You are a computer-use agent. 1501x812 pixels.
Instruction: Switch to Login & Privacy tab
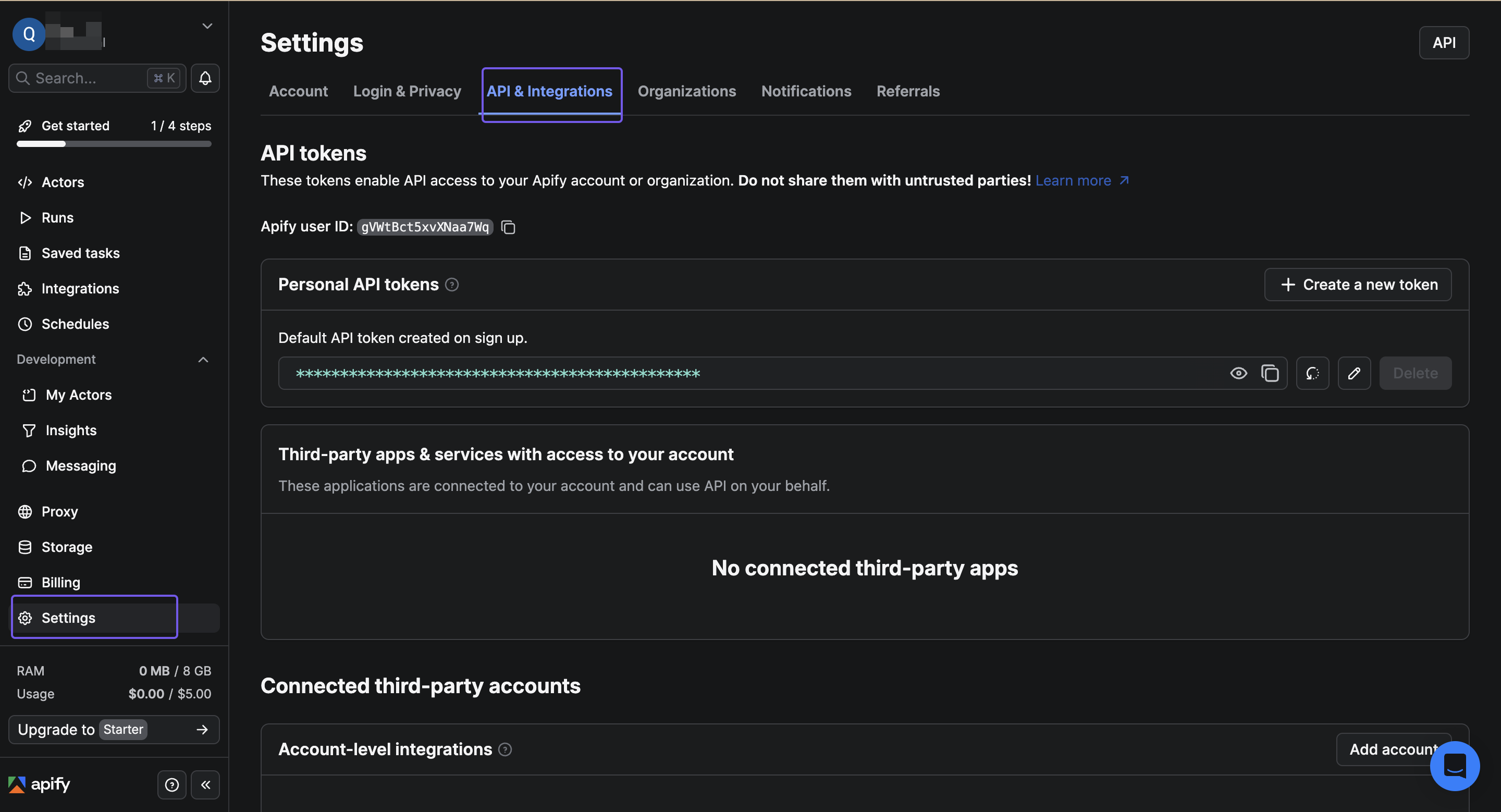pyautogui.click(x=407, y=91)
